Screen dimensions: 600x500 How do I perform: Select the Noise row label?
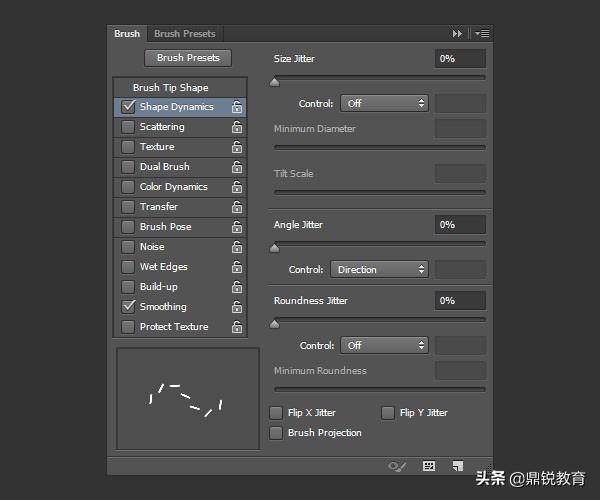pyautogui.click(x=152, y=247)
